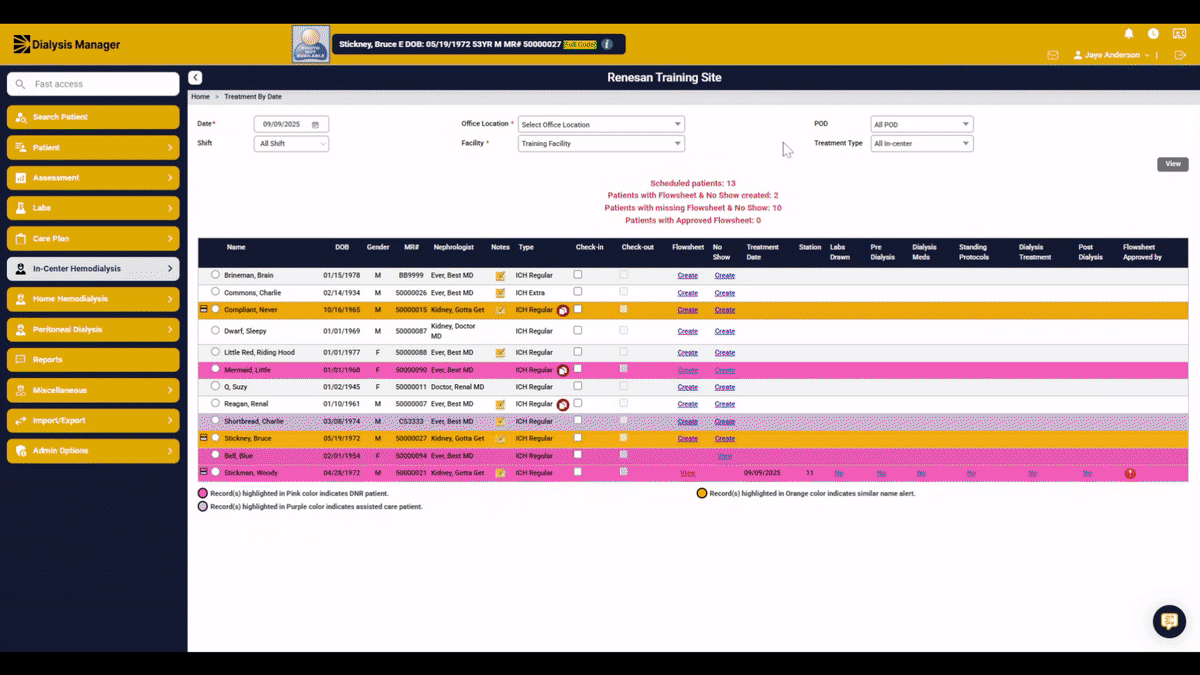Select the radio button for Dwarf, Sleepy
Viewport: 1200px width, 675px height.
tap(215, 330)
